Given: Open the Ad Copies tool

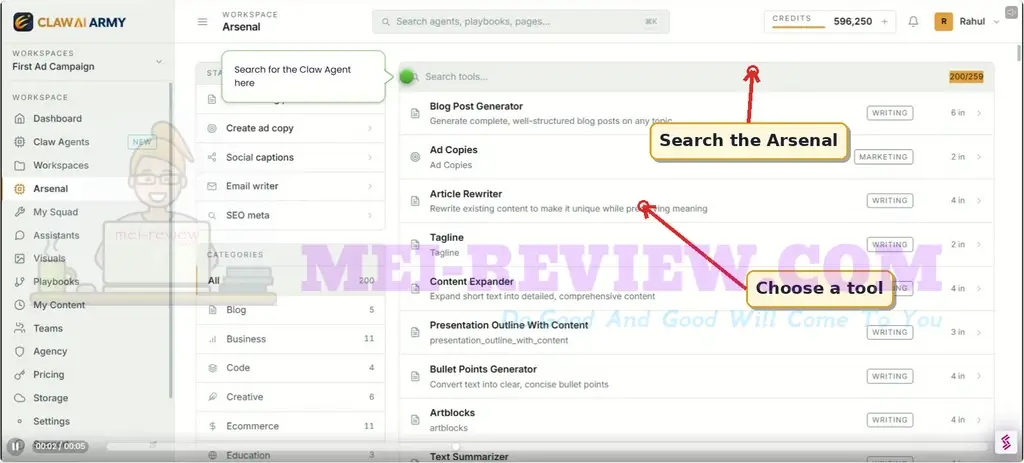Looking at the screenshot, I should pyautogui.click(x=696, y=157).
